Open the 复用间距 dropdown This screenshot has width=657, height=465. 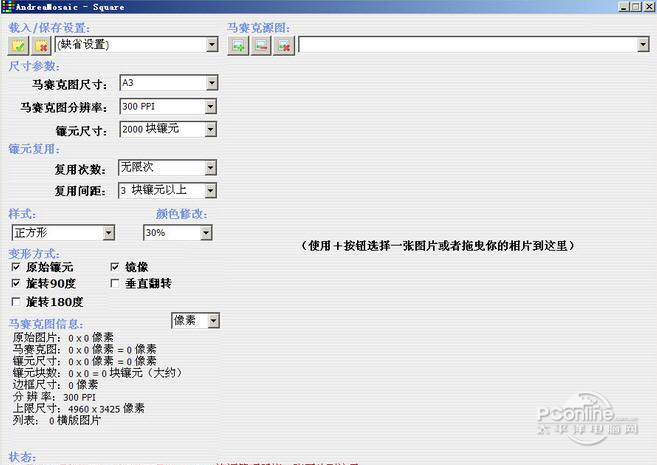211,191
